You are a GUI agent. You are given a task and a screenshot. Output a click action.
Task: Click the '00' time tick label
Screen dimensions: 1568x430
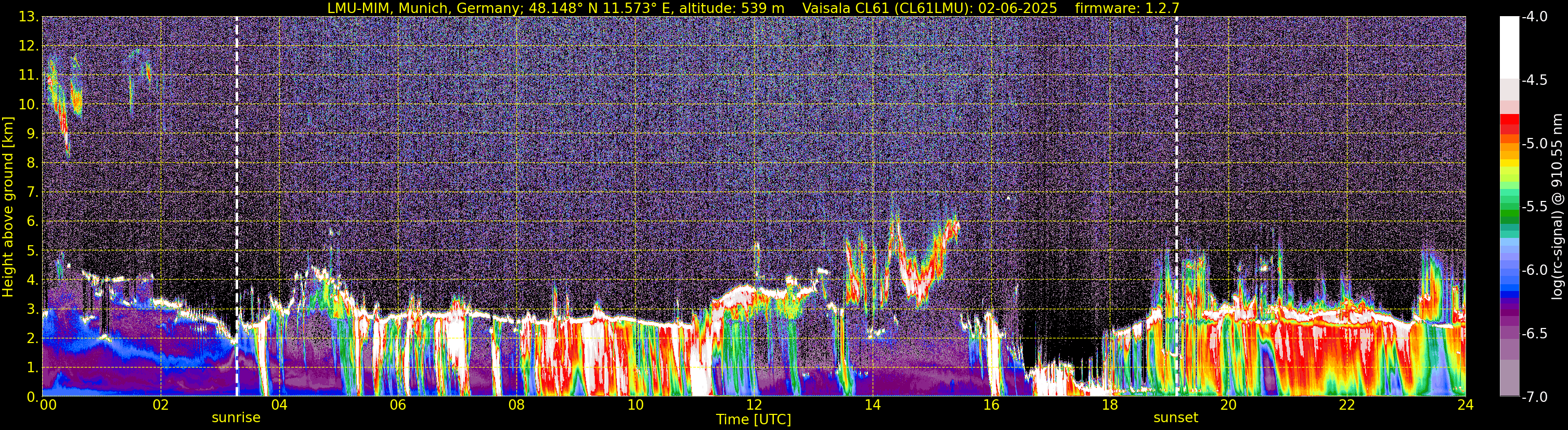(x=48, y=405)
